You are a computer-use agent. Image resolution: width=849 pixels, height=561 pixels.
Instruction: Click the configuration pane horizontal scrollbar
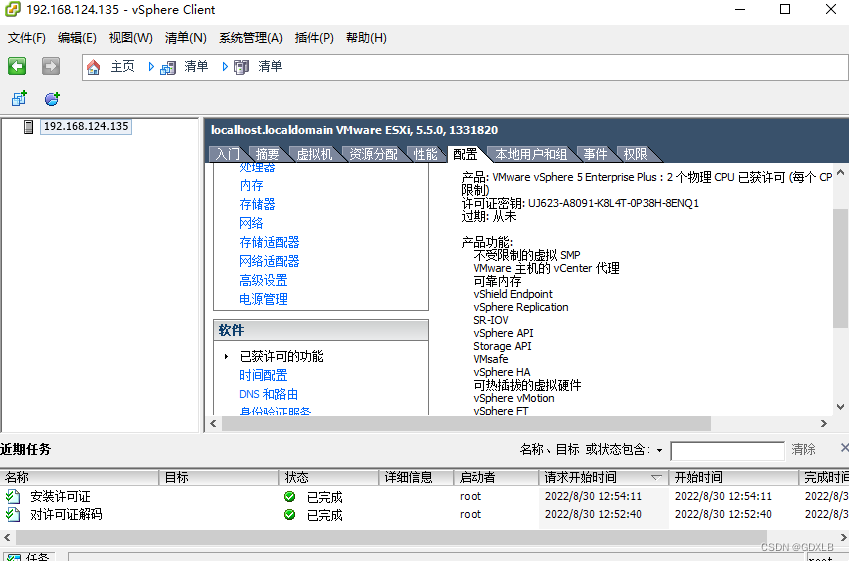coord(466,423)
